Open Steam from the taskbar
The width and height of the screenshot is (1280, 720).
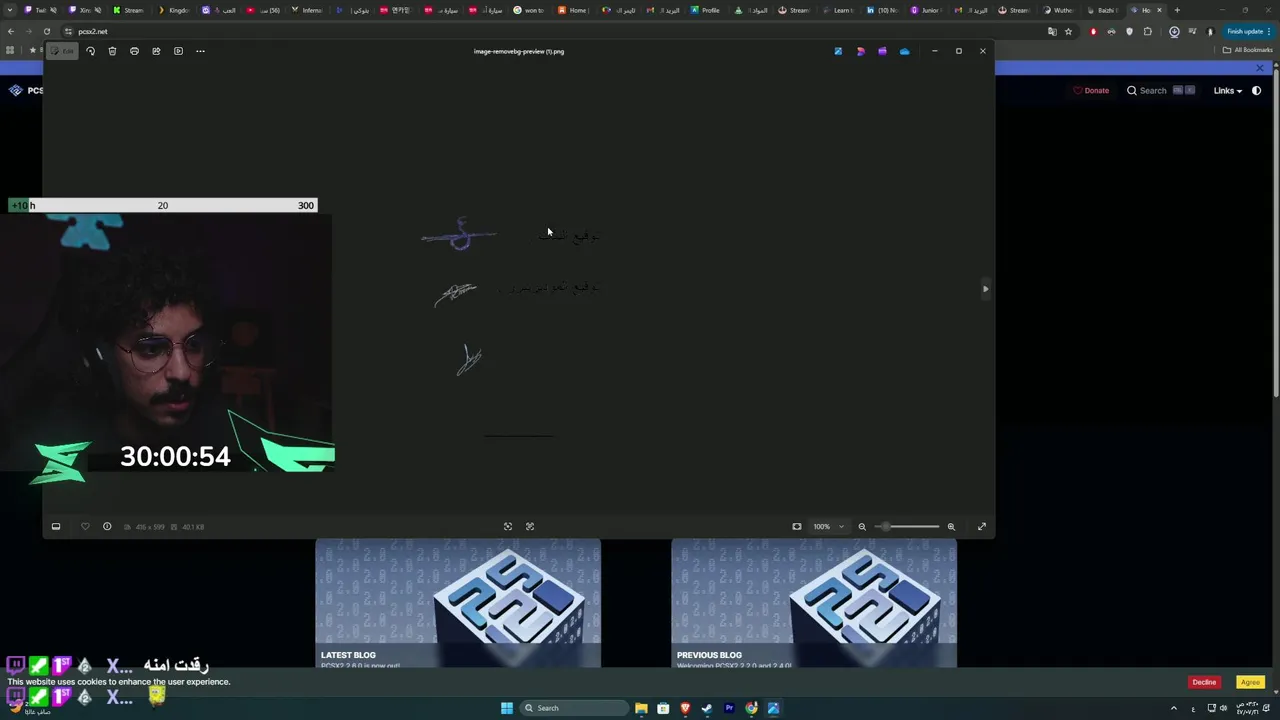[707, 708]
